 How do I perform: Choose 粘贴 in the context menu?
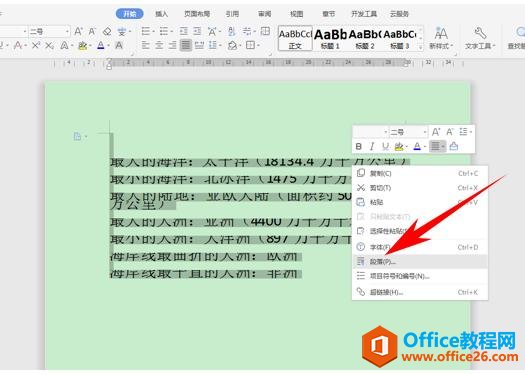[x=420, y=202]
